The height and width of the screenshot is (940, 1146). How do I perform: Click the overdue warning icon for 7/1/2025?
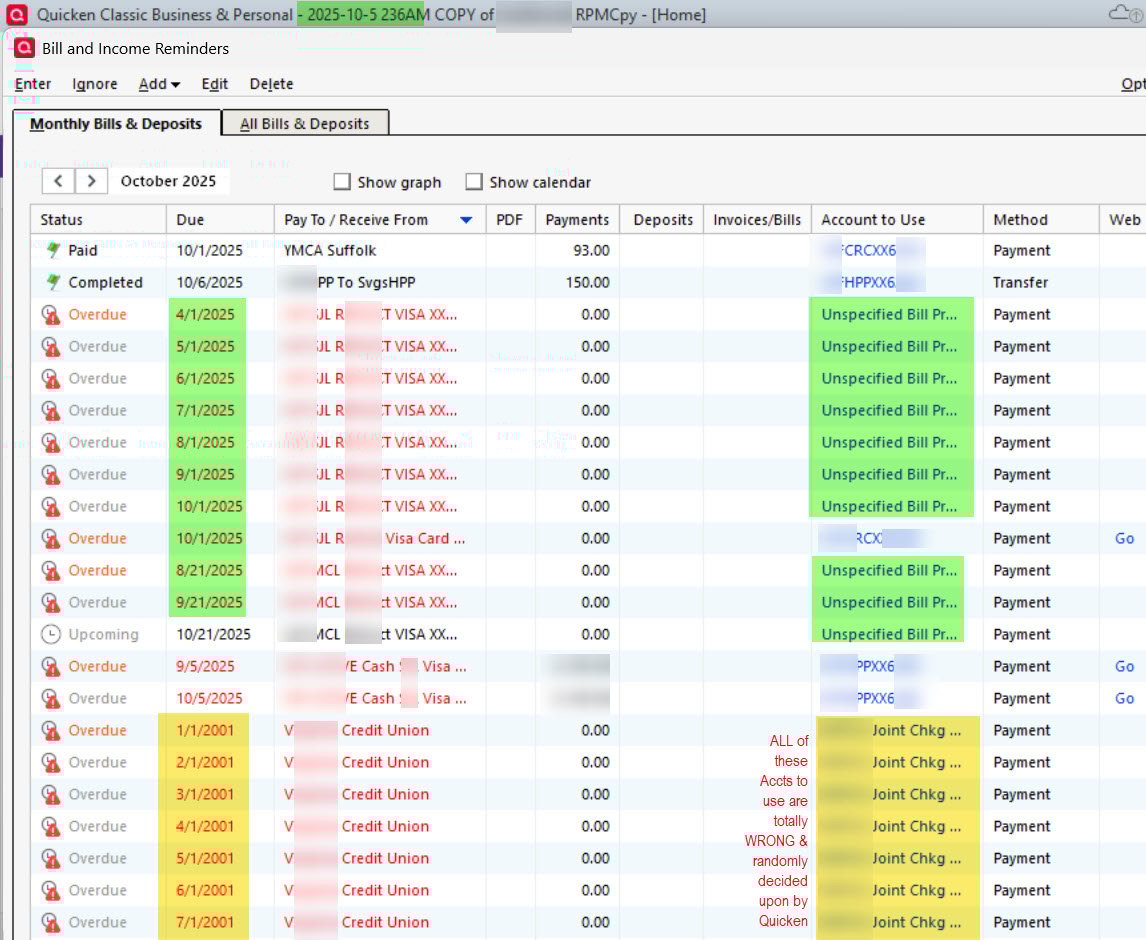50,411
